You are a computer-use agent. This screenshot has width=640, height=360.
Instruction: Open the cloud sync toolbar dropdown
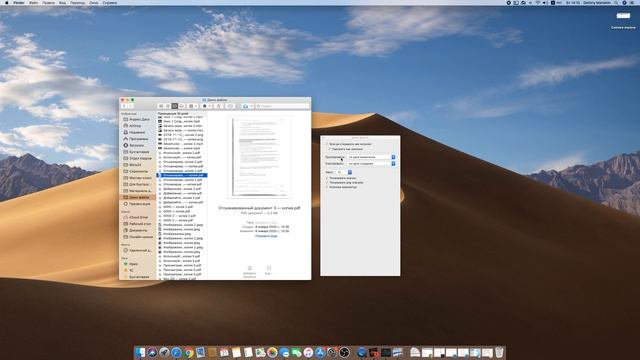point(247,106)
